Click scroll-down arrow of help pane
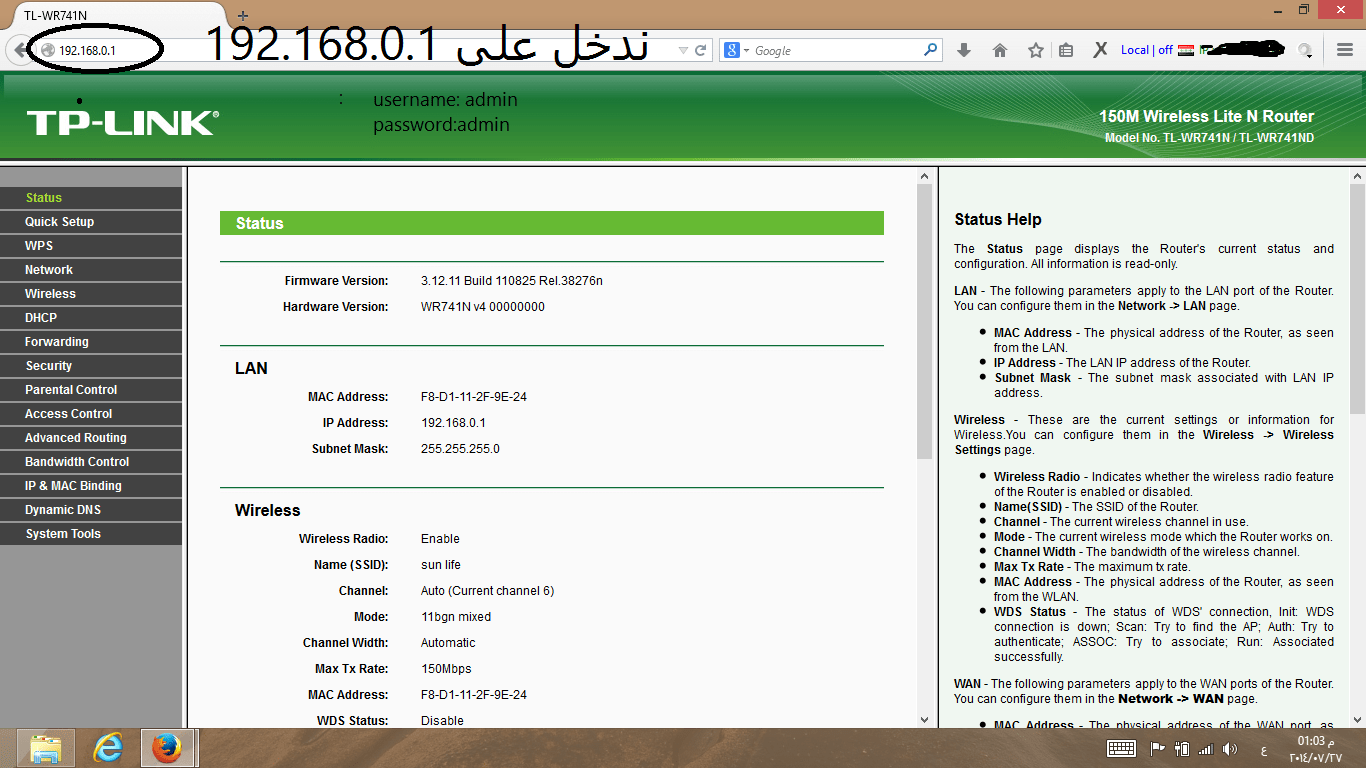The width and height of the screenshot is (1366, 768). pos(1357,718)
